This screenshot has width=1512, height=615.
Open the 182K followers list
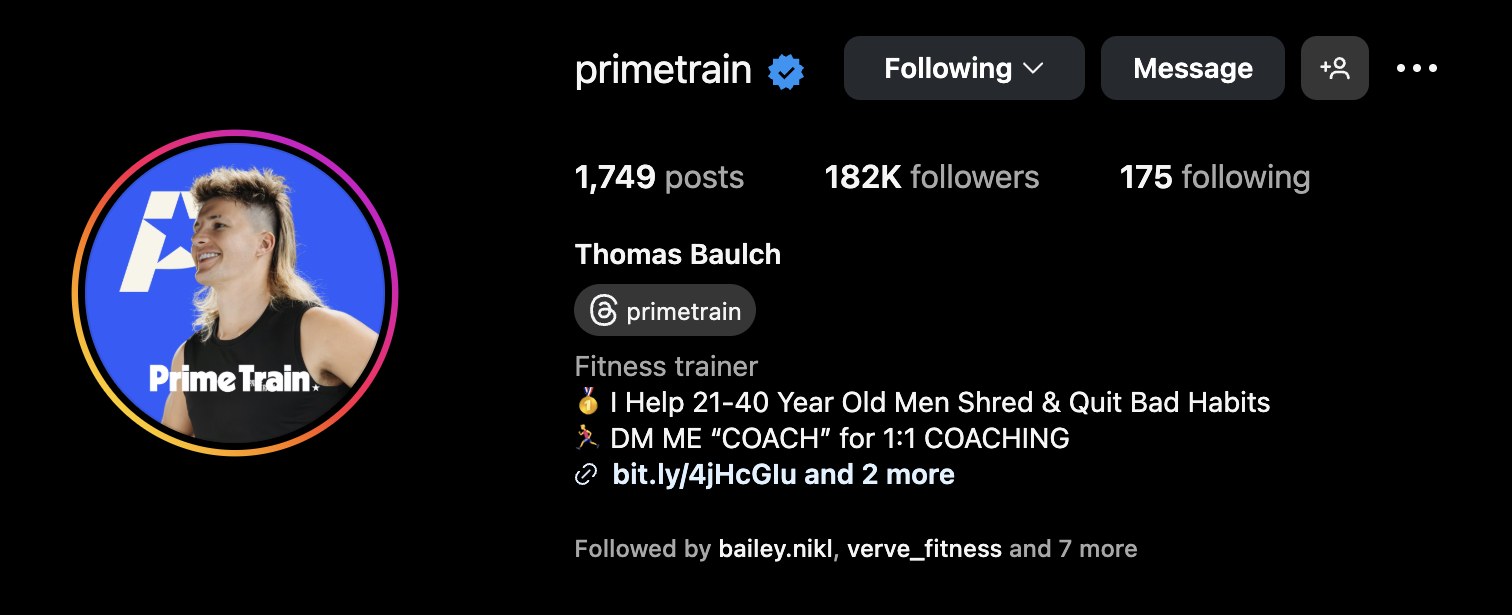[931, 178]
